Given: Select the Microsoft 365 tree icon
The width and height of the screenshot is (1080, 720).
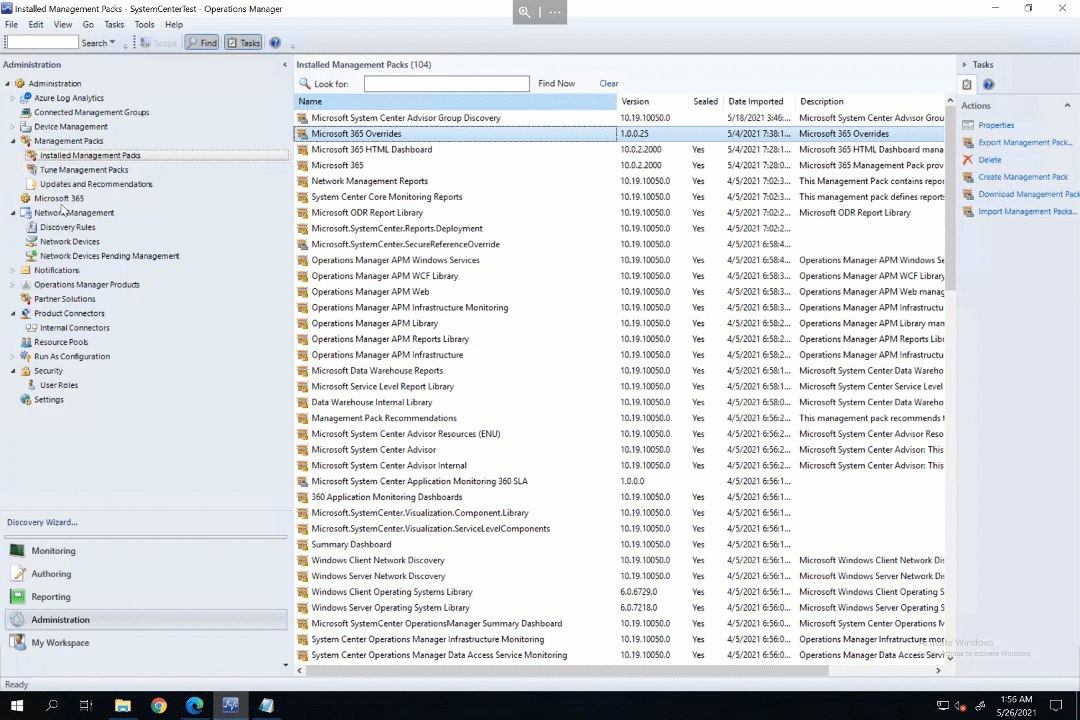Looking at the screenshot, I should tap(25, 198).
